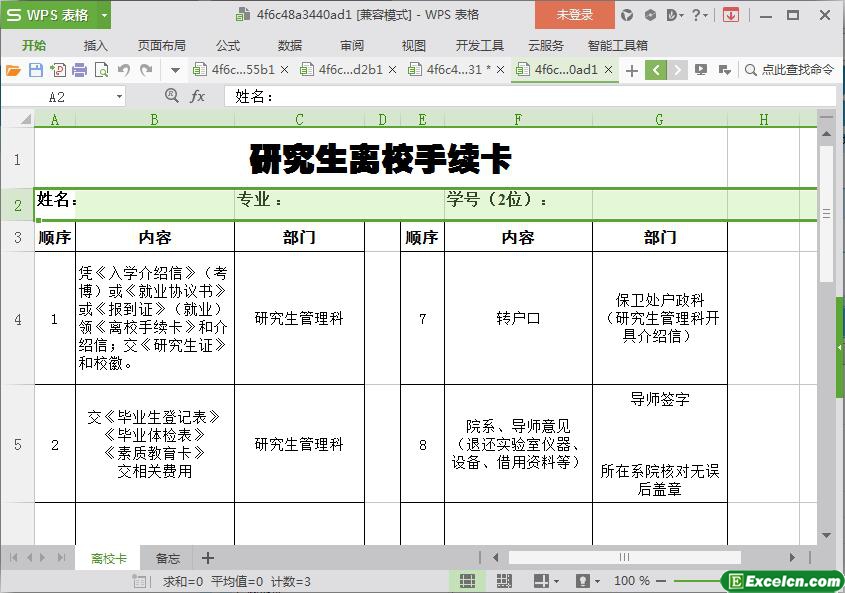Switch to page break preview in the status bar
The width and height of the screenshot is (845, 593).
pos(504,581)
